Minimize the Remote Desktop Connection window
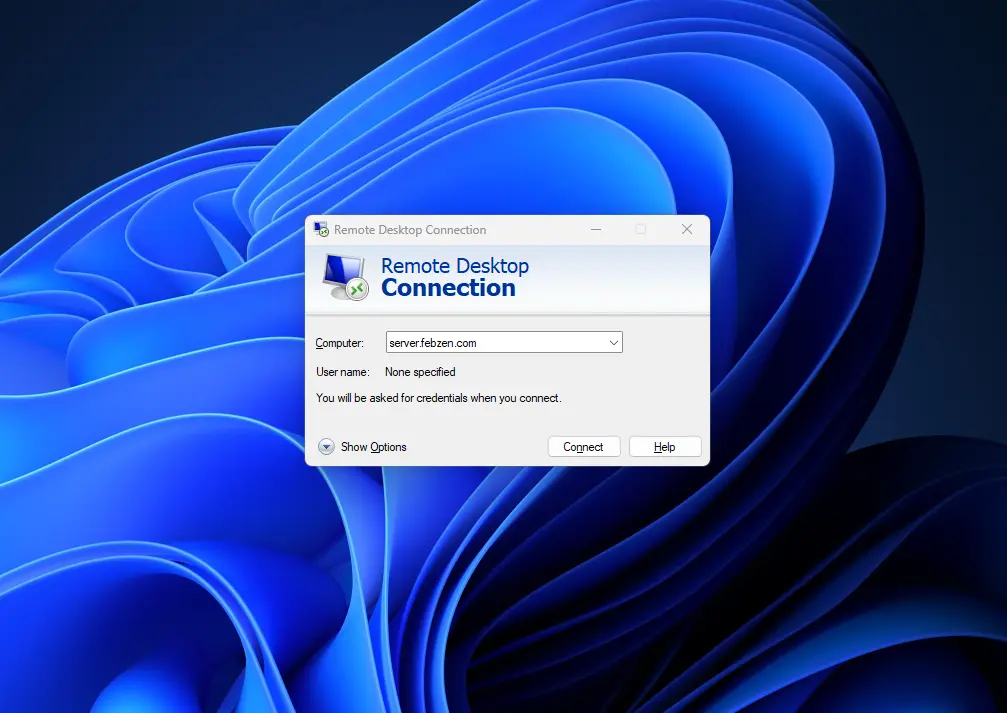Screen dimensions: 1007x713 pos(596,229)
